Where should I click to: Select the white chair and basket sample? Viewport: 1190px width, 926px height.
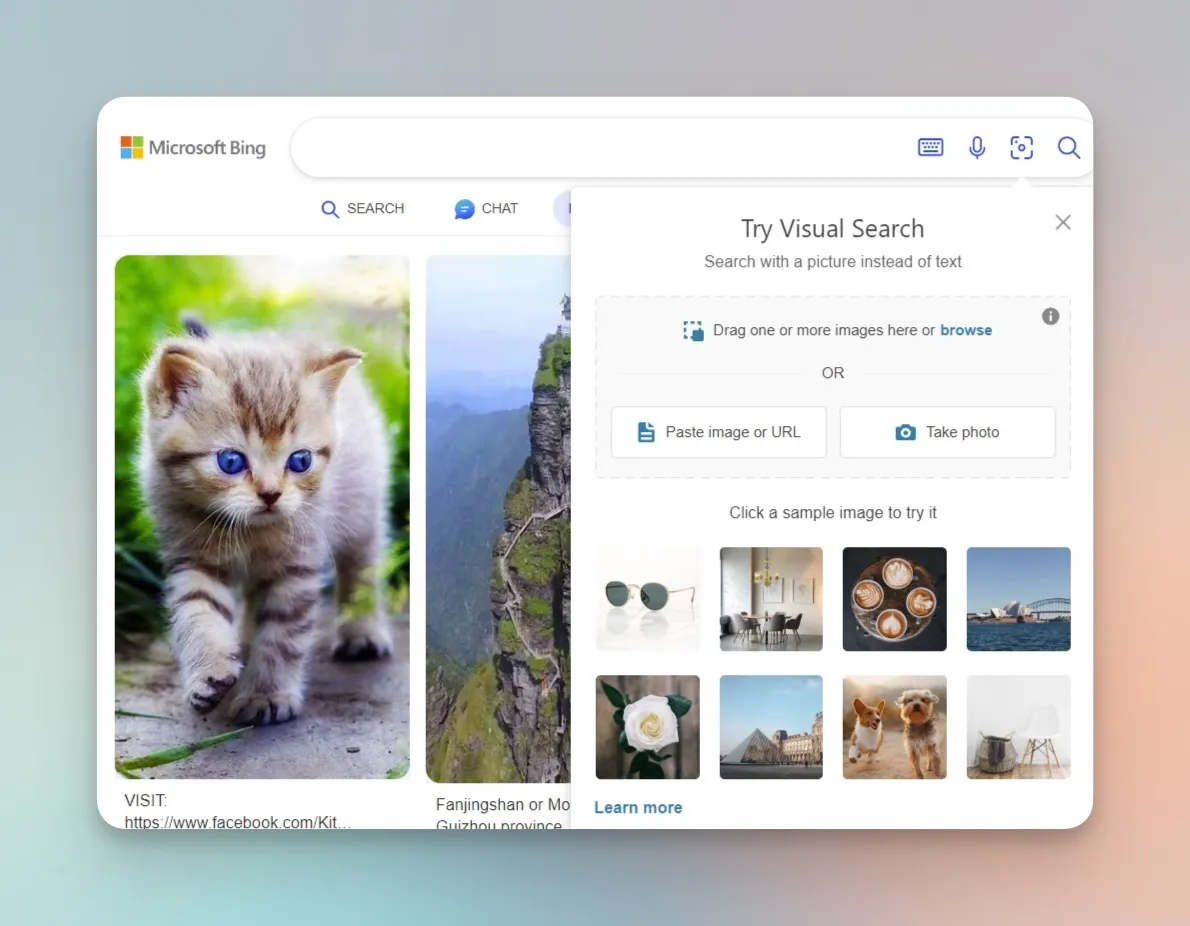pyautogui.click(x=1018, y=727)
